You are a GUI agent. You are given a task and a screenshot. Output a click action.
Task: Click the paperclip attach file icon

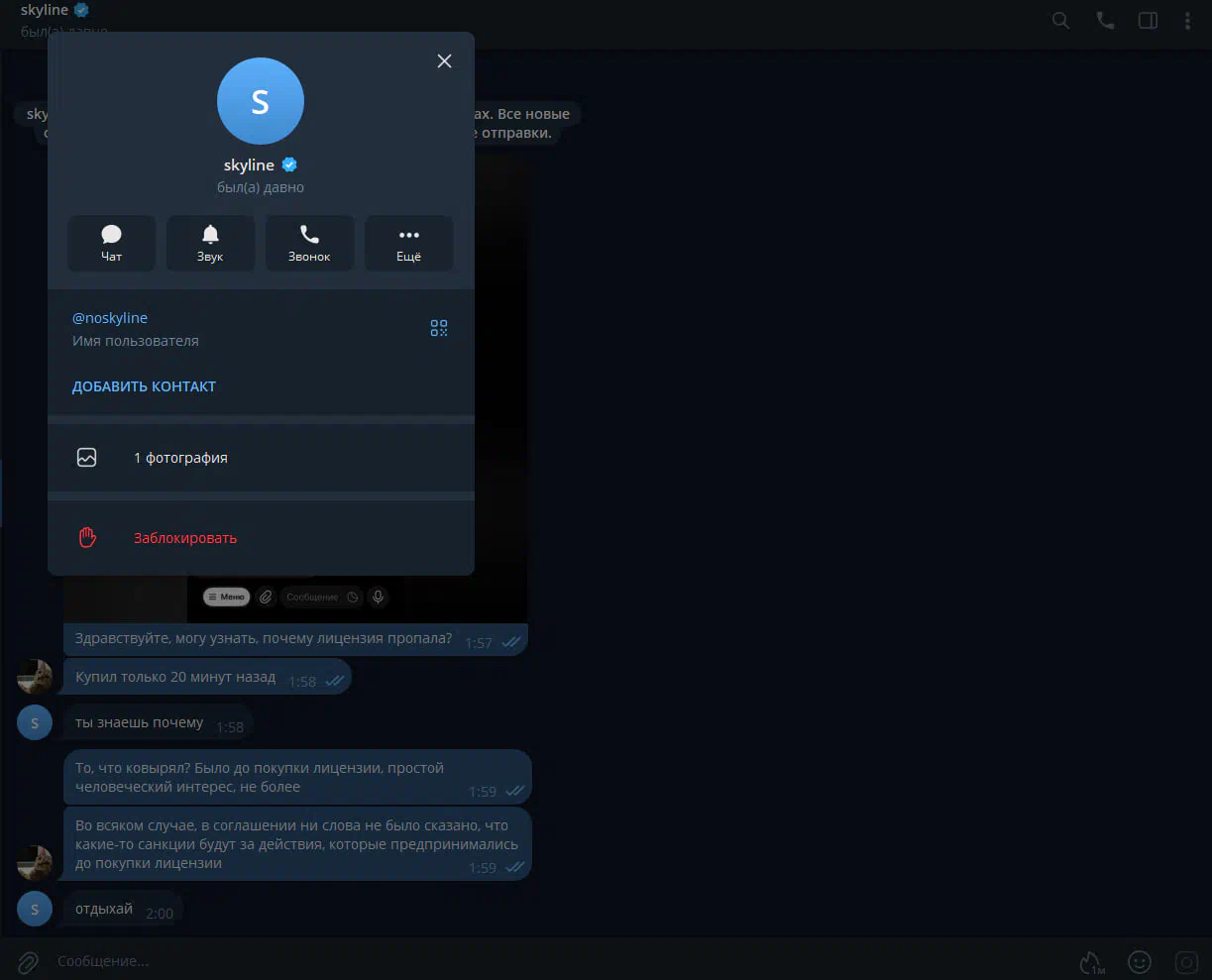28,961
